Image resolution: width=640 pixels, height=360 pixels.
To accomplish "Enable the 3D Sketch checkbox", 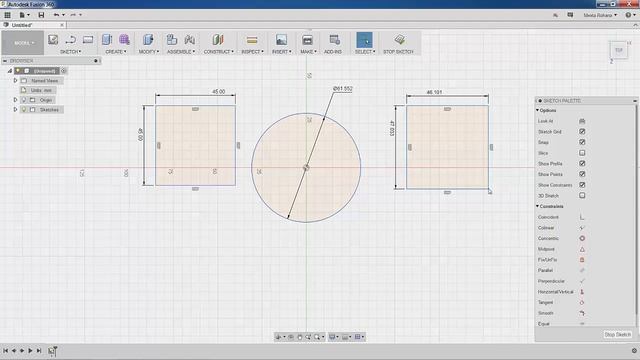I will [x=582, y=196].
